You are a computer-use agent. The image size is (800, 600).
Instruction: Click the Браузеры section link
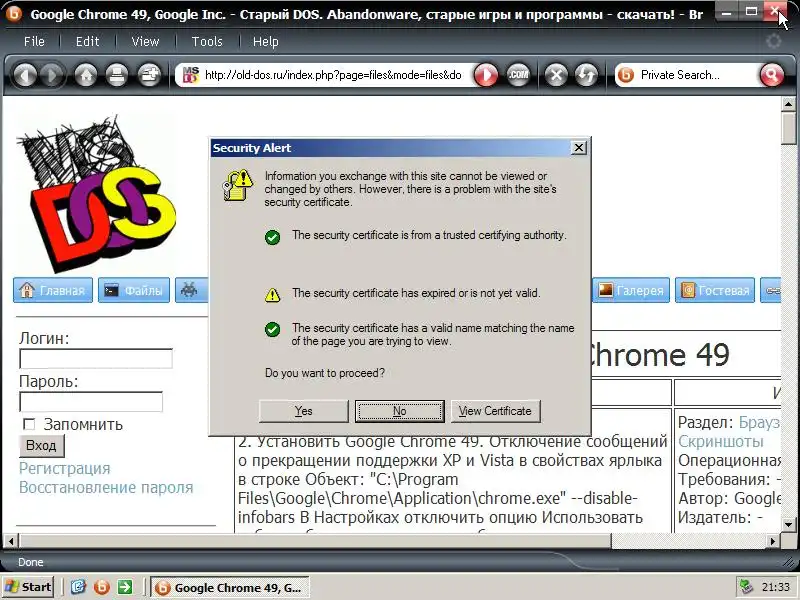pyautogui.click(x=759, y=422)
